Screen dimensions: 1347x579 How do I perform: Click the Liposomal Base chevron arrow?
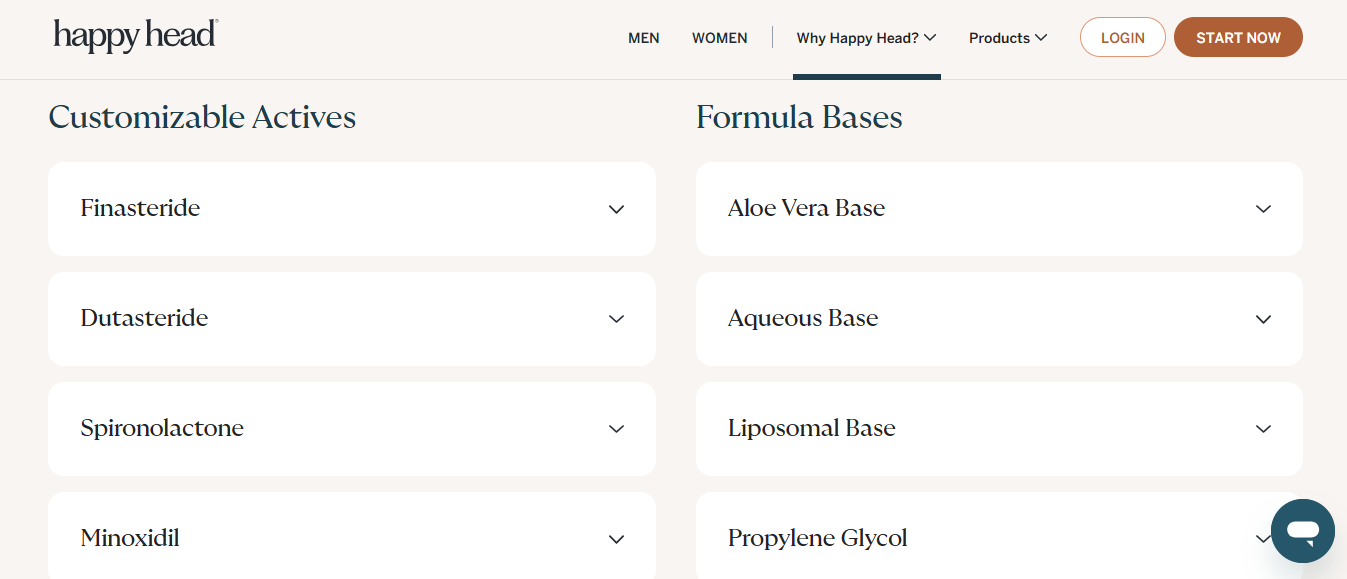coord(1263,429)
